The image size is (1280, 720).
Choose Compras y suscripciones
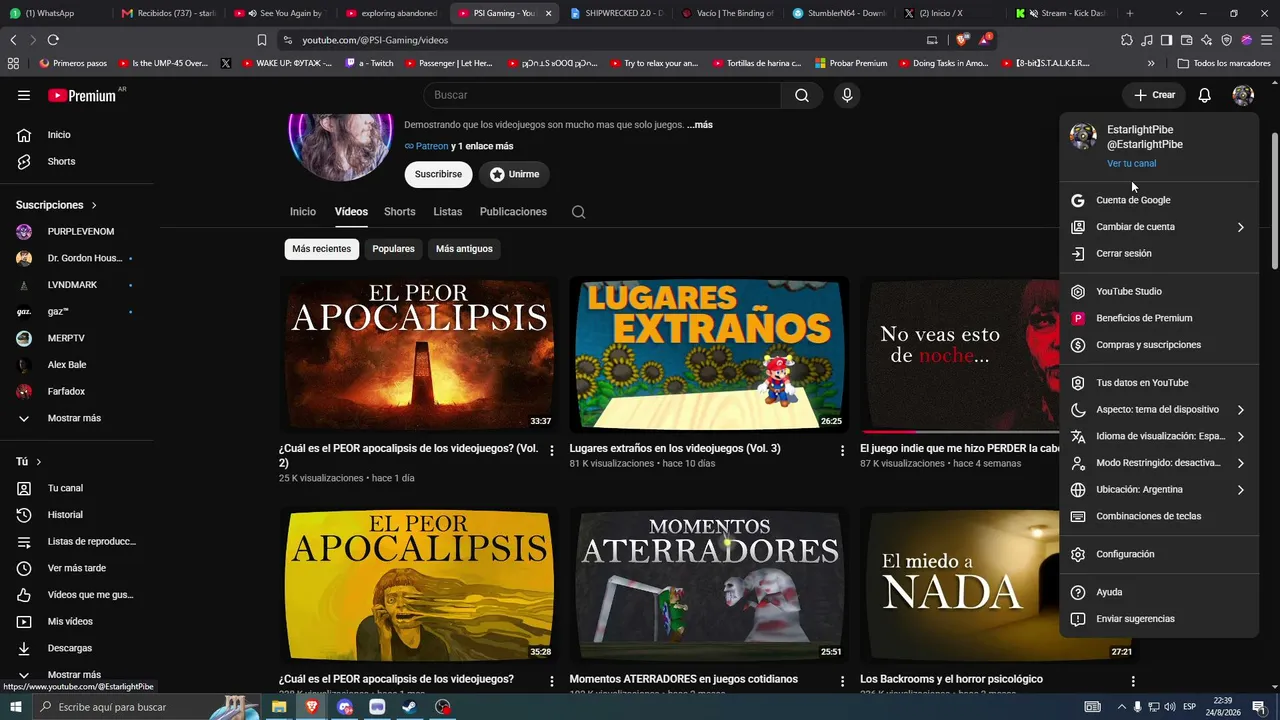click(x=1159, y=345)
